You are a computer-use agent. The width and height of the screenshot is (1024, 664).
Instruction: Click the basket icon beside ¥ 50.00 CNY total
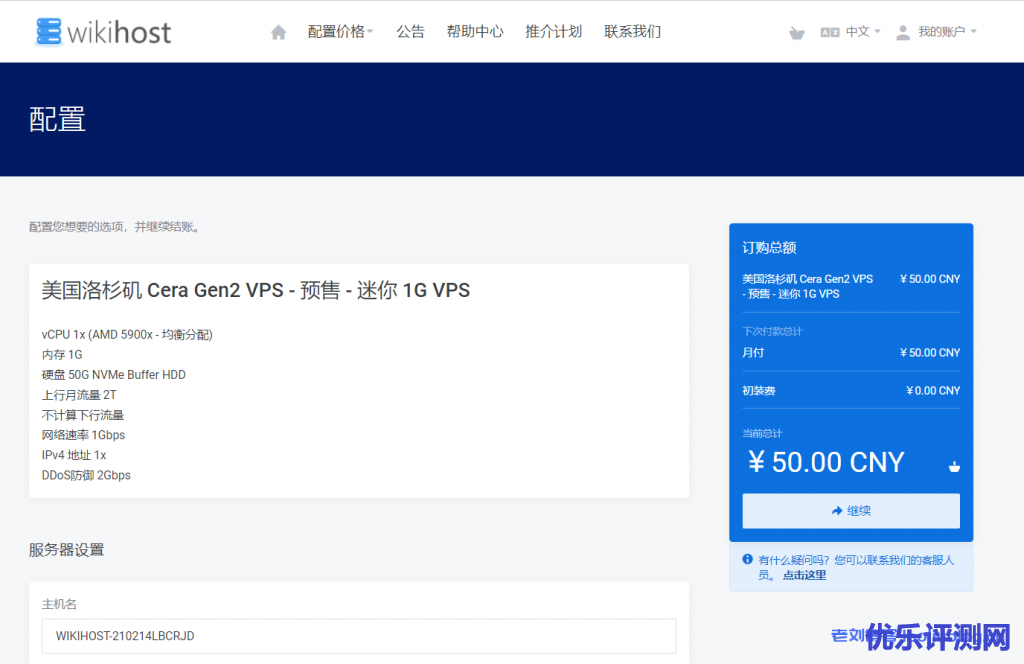pos(954,466)
